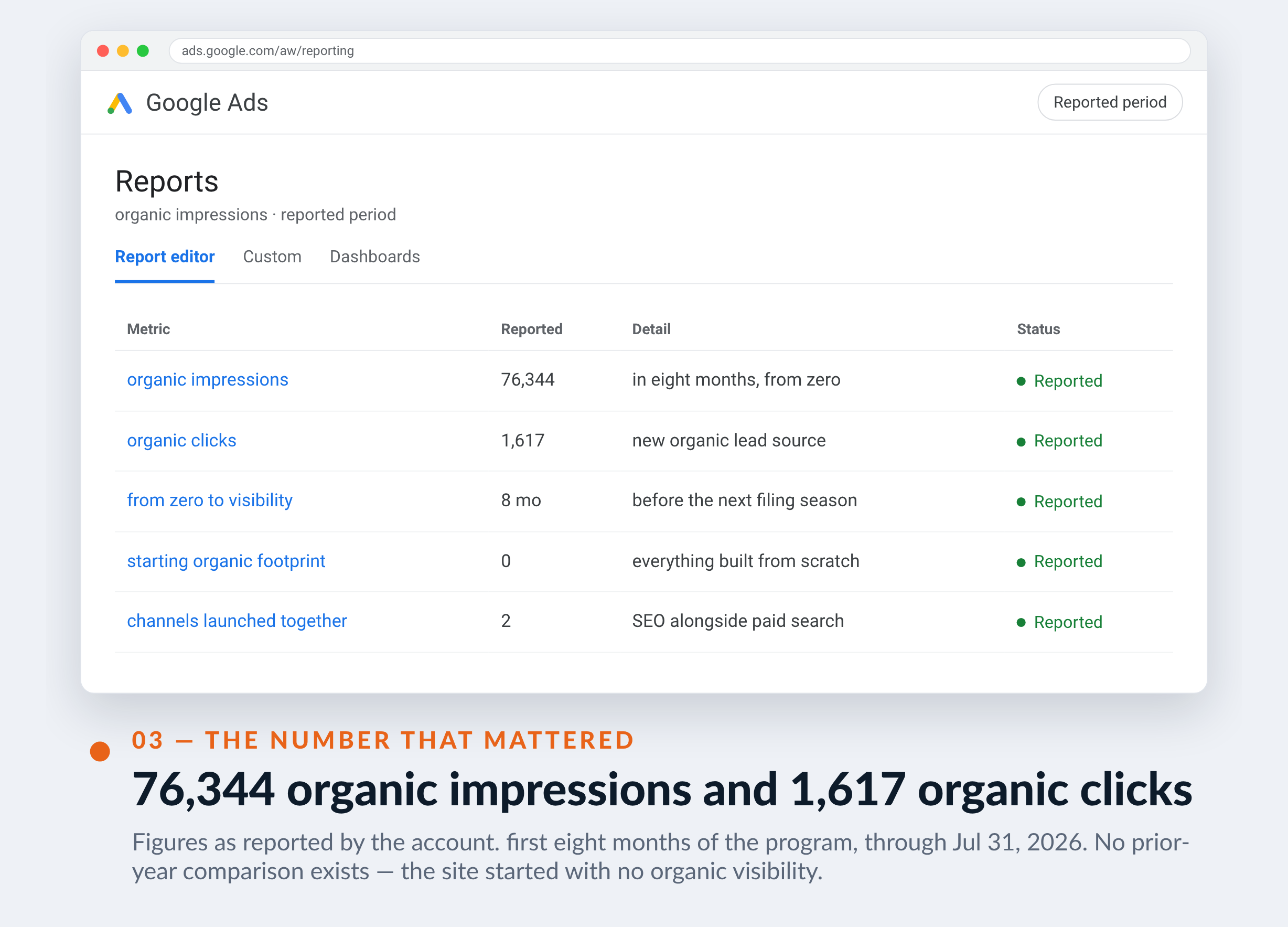The image size is (1288, 927).
Task: Click the red close window button
Action: [103, 51]
